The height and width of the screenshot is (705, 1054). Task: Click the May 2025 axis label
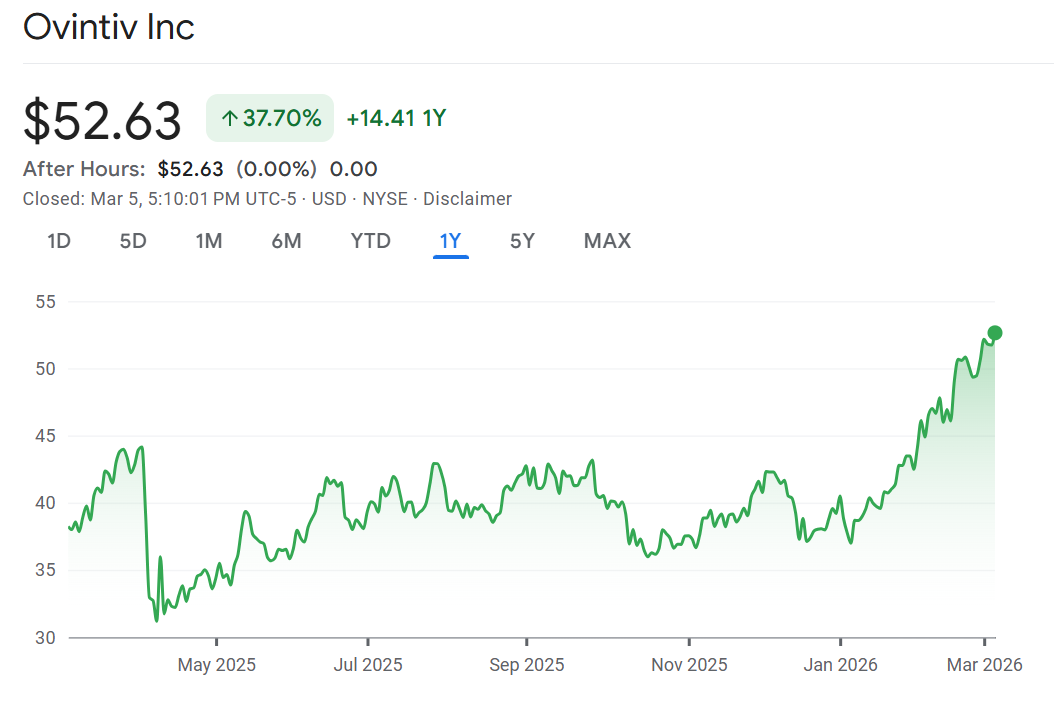click(217, 665)
